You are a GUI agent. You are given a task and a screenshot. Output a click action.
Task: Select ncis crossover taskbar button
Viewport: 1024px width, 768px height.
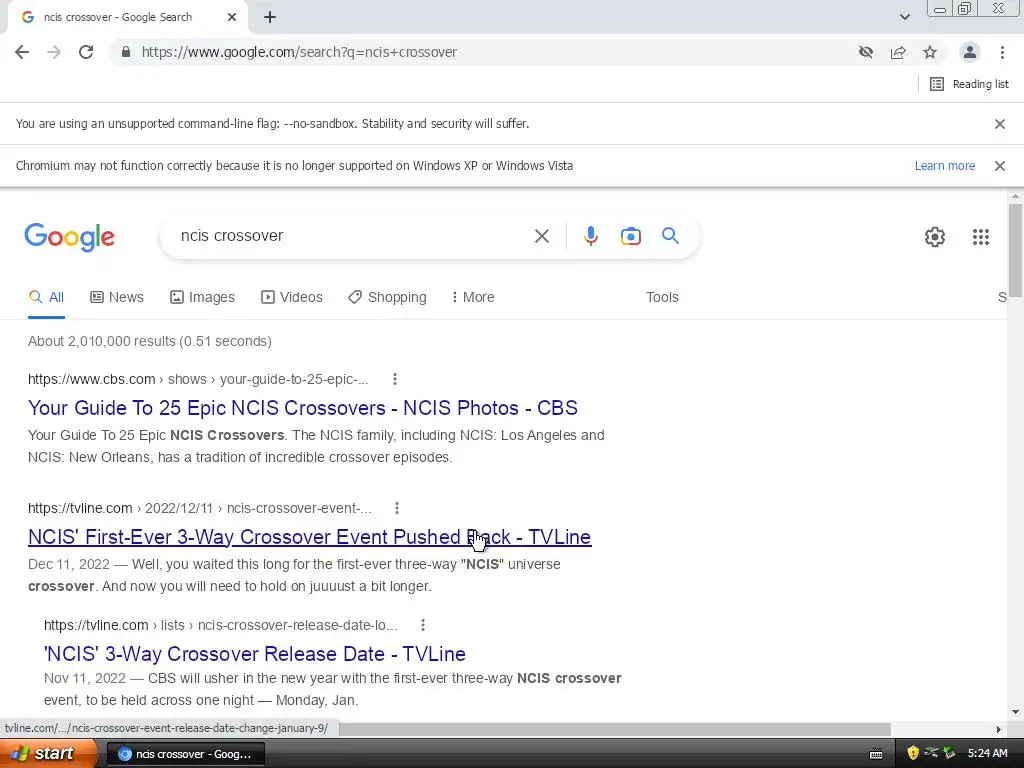pyautogui.click(x=185, y=754)
